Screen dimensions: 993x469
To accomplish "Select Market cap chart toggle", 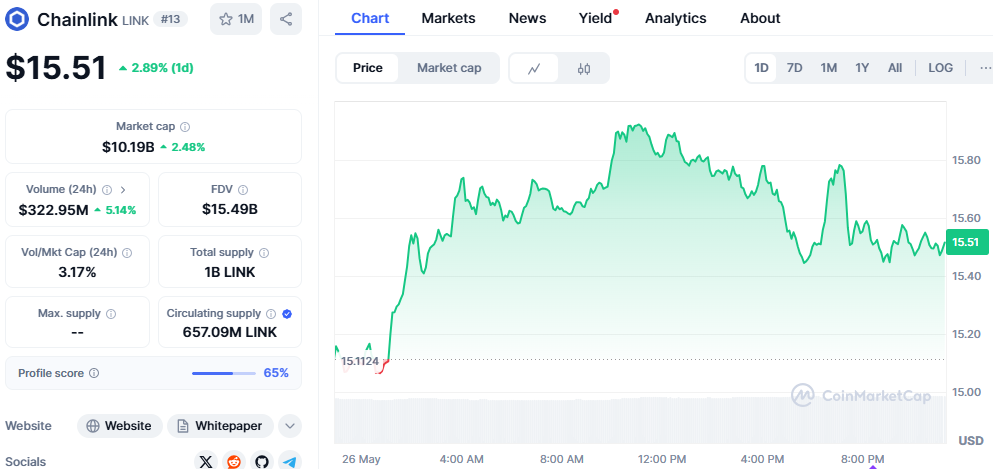I will [449, 68].
